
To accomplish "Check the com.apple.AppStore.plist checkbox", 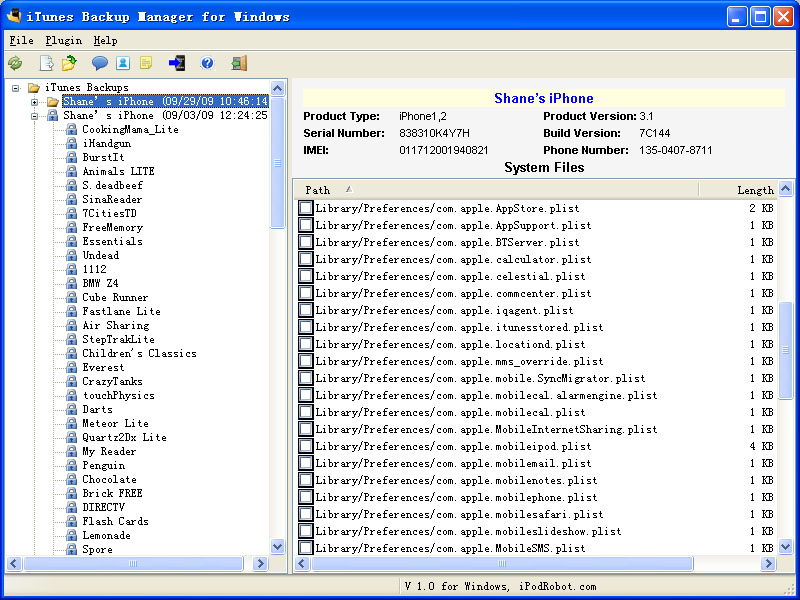I will click(306, 208).
